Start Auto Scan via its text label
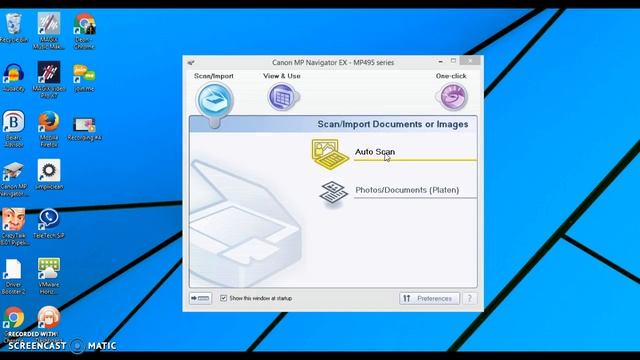The width and height of the screenshot is (640, 360). click(375, 152)
